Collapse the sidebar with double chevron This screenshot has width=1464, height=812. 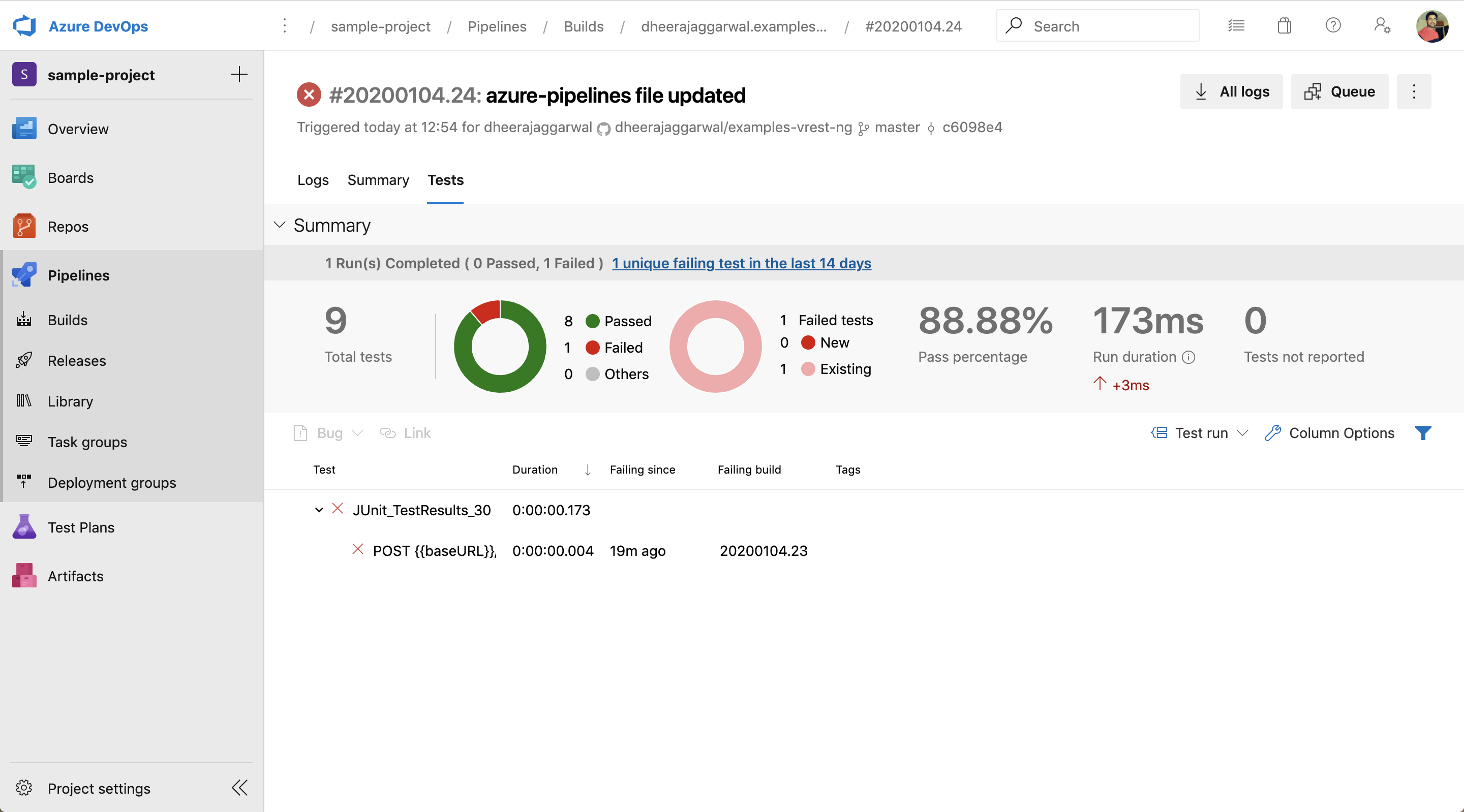[x=240, y=788]
